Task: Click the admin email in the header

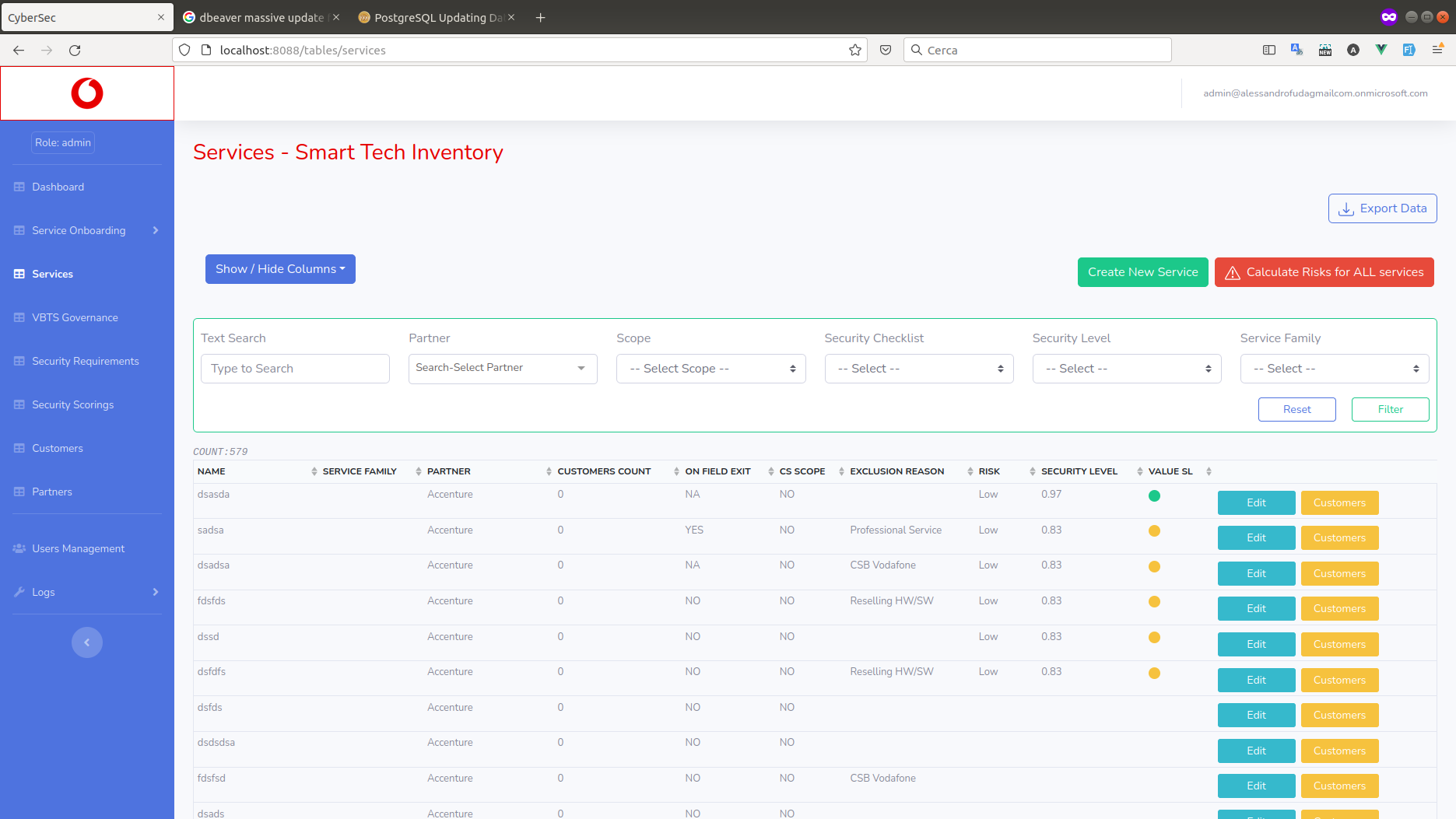Action: [x=1315, y=93]
